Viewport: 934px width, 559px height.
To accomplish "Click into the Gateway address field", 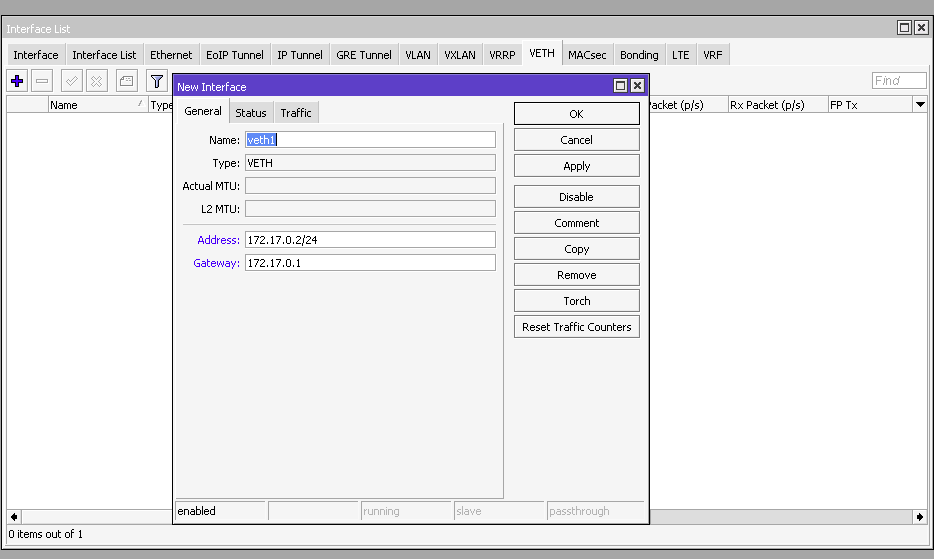I will [370, 263].
